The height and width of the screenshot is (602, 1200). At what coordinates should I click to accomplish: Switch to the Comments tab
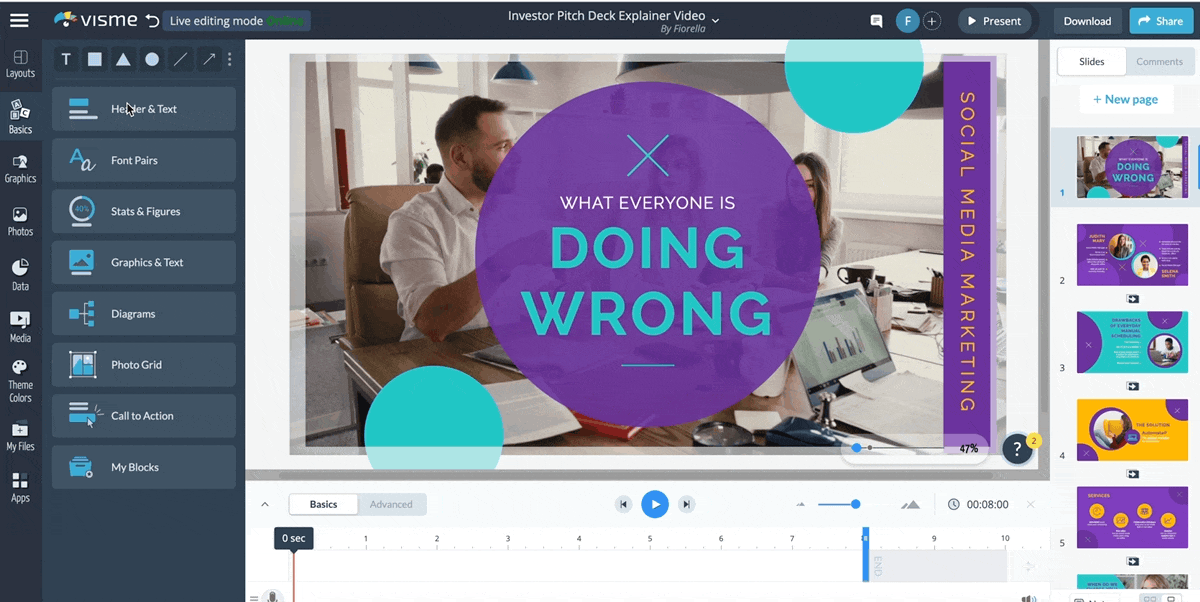[x=1159, y=61]
